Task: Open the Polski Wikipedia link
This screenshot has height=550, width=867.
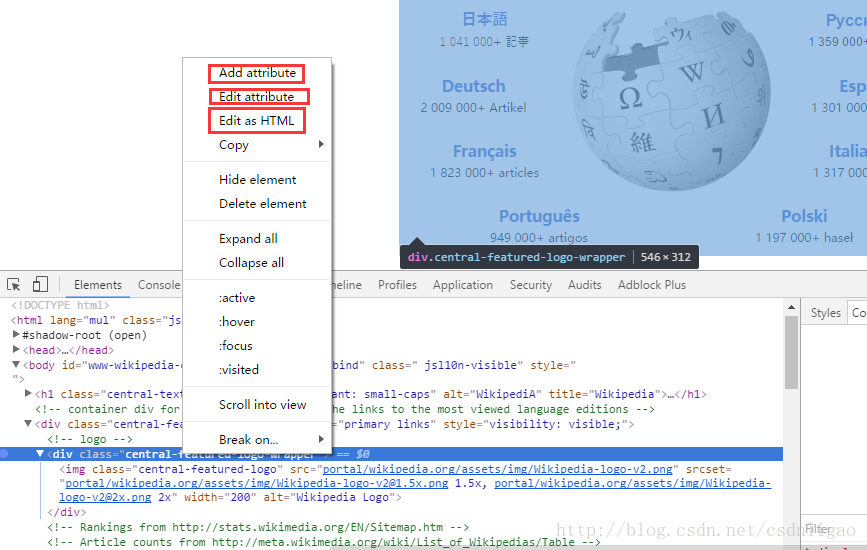Action: 805,216
